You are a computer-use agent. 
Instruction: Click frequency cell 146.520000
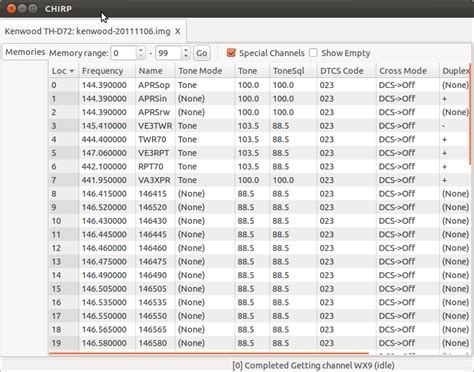point(107,207)
